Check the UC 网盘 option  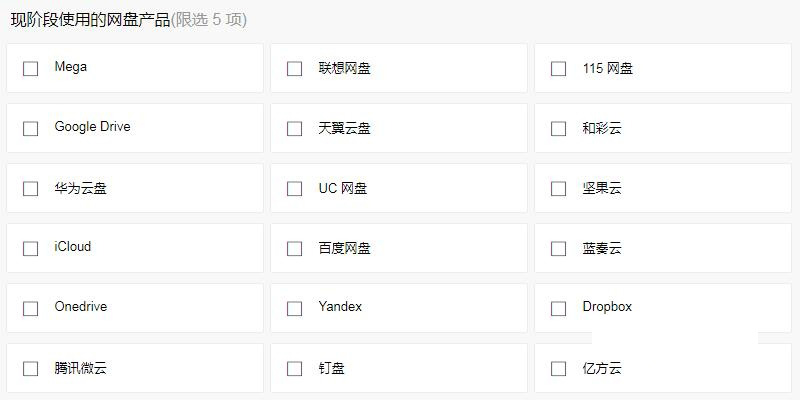[x=294, y=189]
